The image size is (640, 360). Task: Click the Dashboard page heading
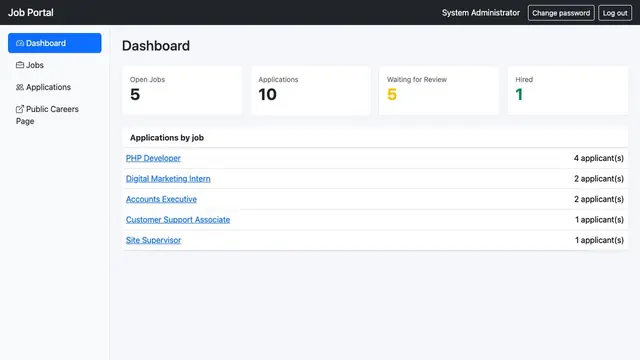(156, 46)
